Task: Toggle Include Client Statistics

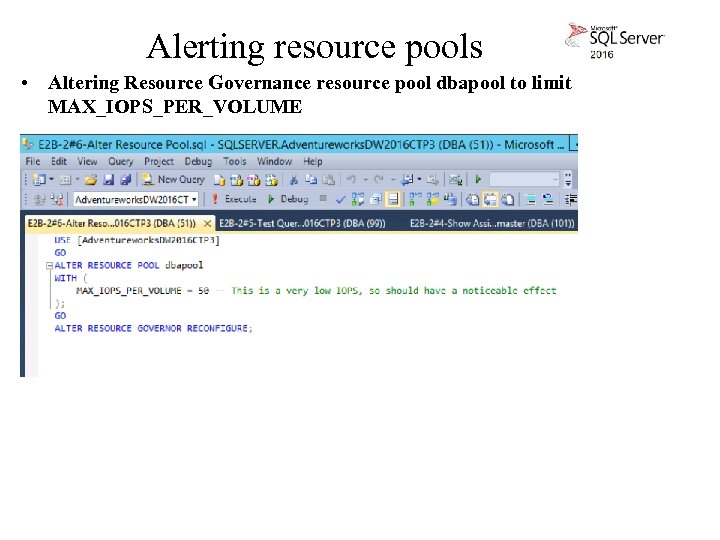Action: point(450,199)
